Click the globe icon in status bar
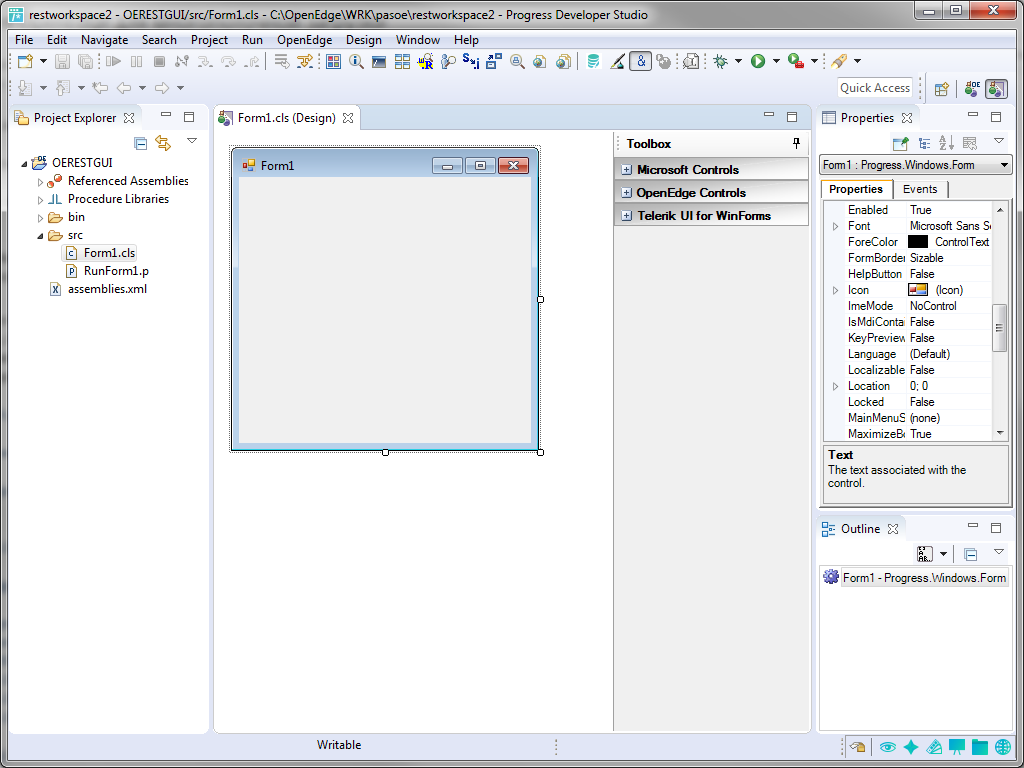Image resolution: width=1024 pixels, height=768 pixels. [x=1003, y=746]
